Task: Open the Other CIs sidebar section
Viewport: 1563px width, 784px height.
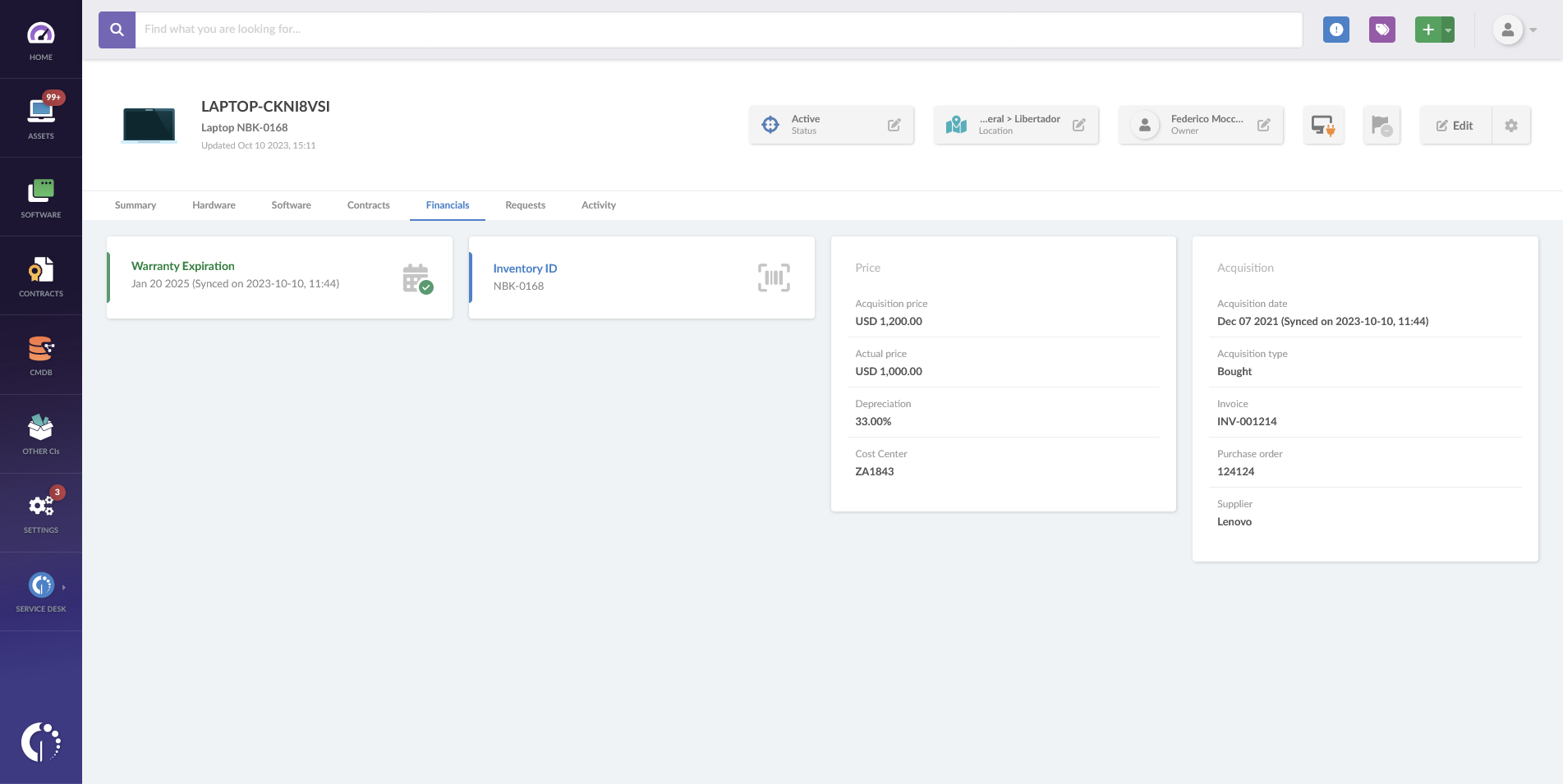Action: [41, 429]
